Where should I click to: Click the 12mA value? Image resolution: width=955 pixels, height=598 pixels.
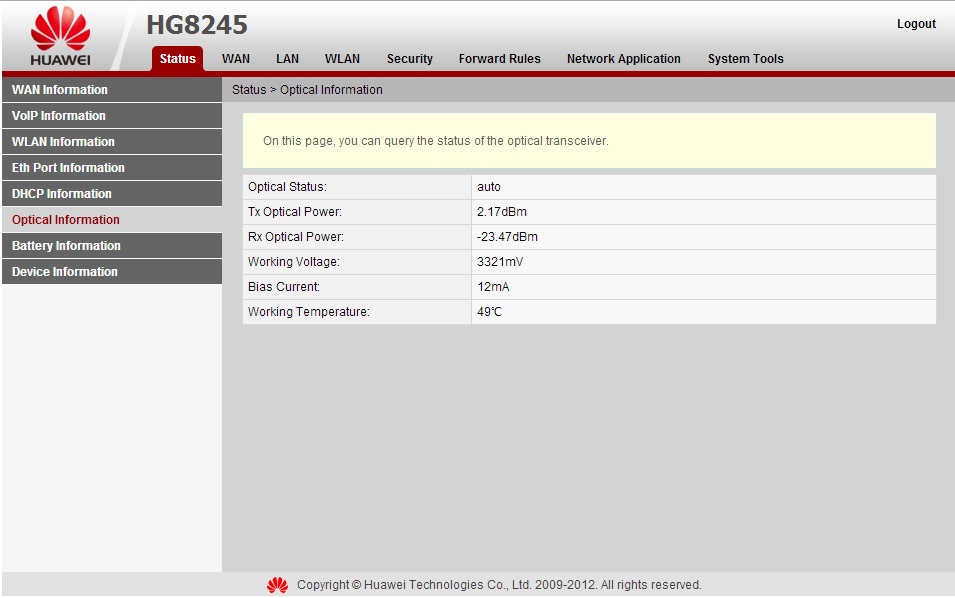click(x=493, y=287)
